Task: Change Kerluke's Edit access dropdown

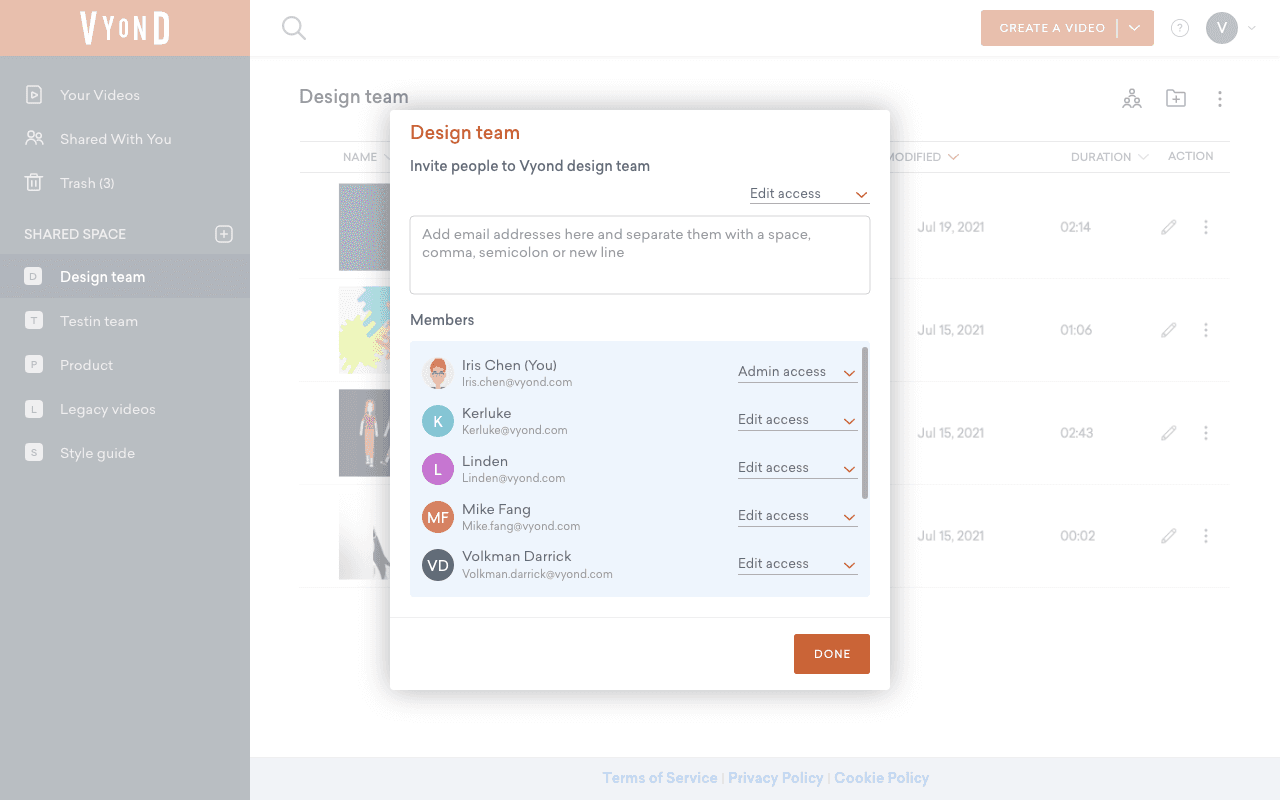Action: [x=798, y=420]
